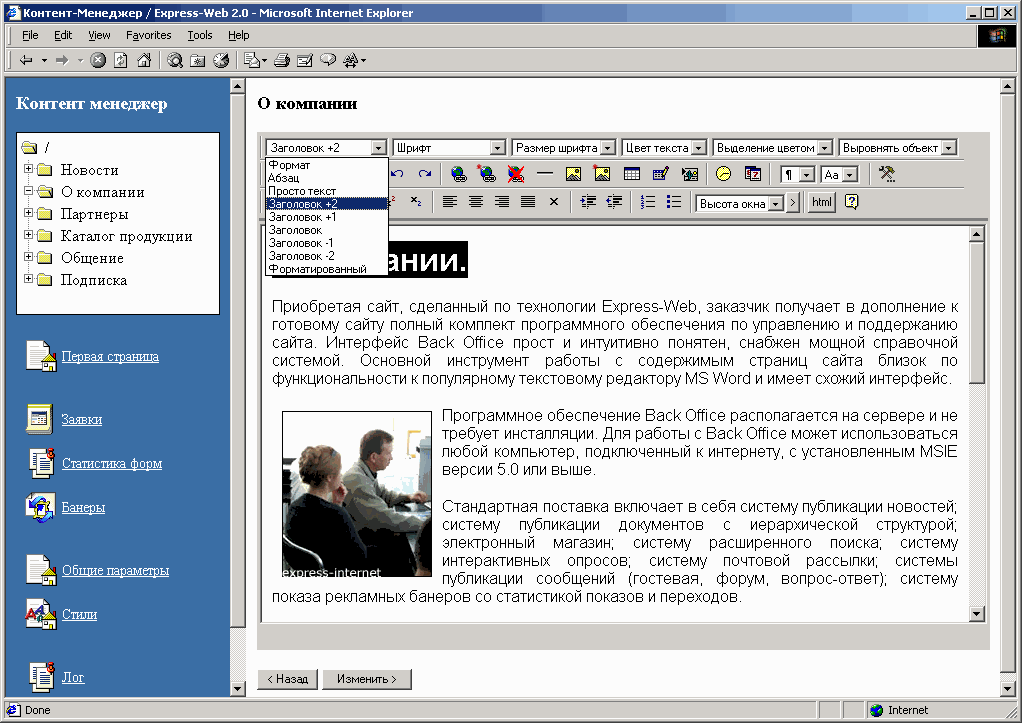Open the Favorites menu
1022x723 pixels.
(x=149, y=35)
